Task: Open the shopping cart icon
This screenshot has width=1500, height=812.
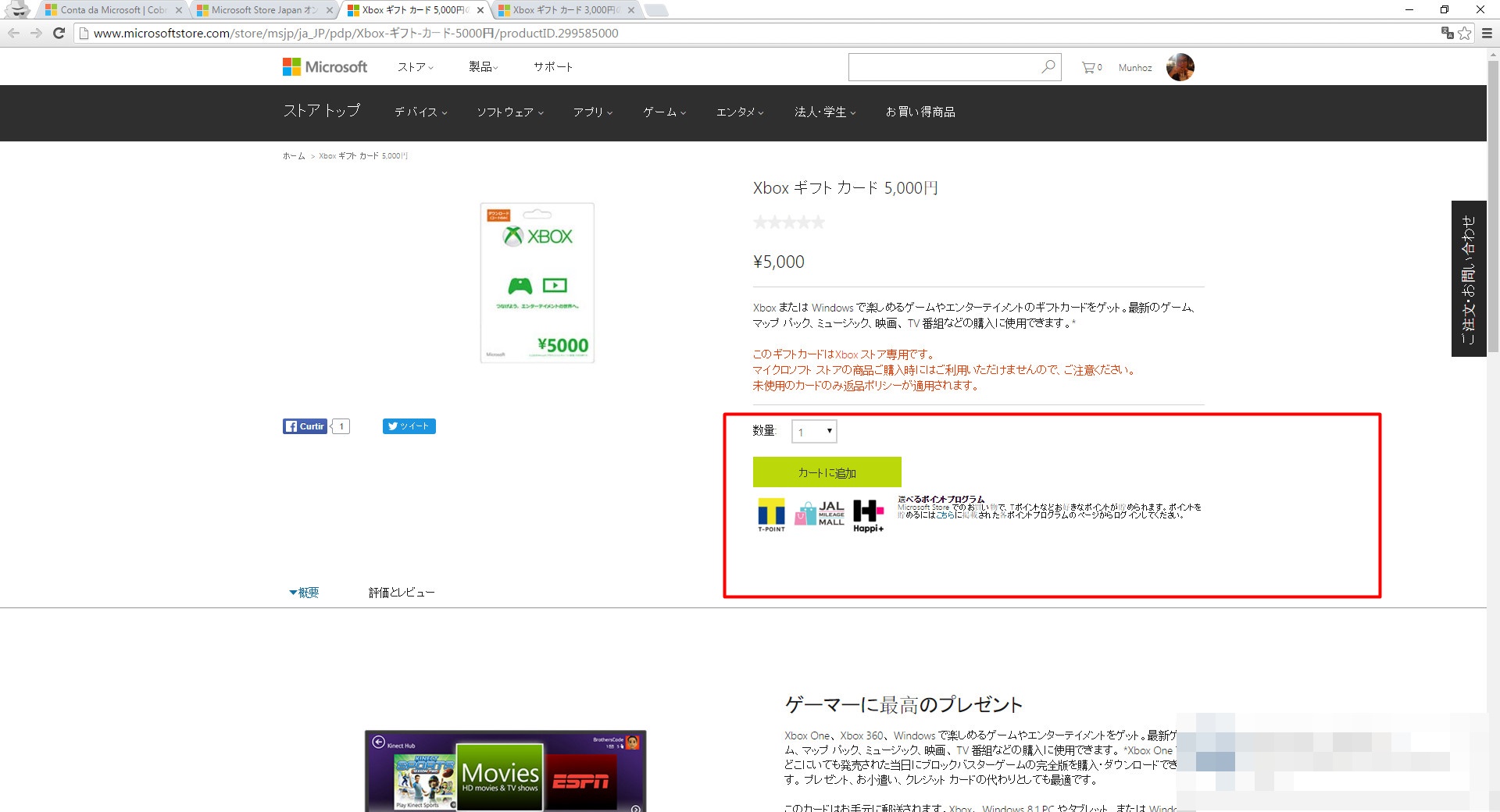Action: point(1091,68)
